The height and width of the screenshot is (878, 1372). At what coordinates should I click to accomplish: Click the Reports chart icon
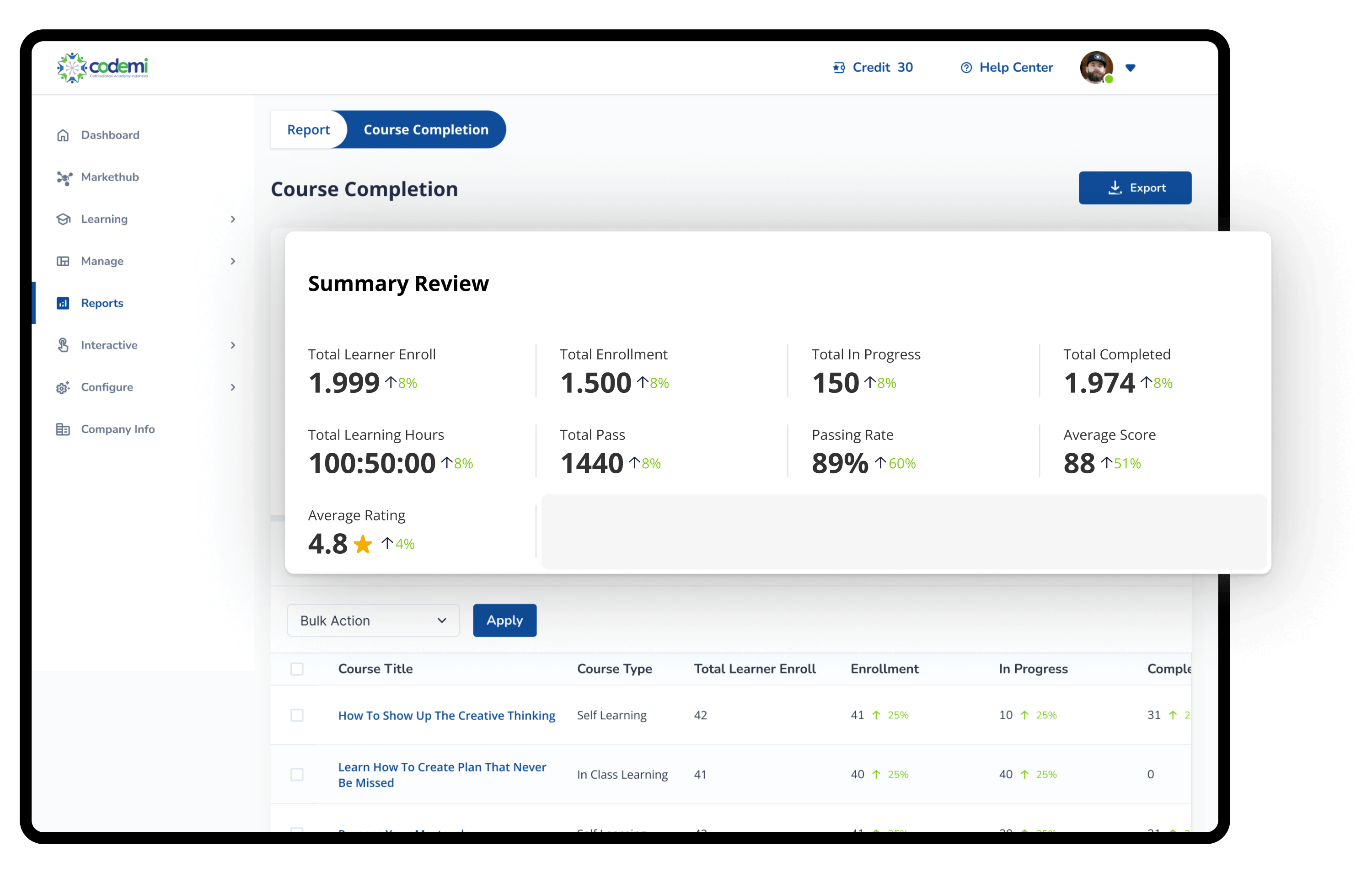pos(63,303)
